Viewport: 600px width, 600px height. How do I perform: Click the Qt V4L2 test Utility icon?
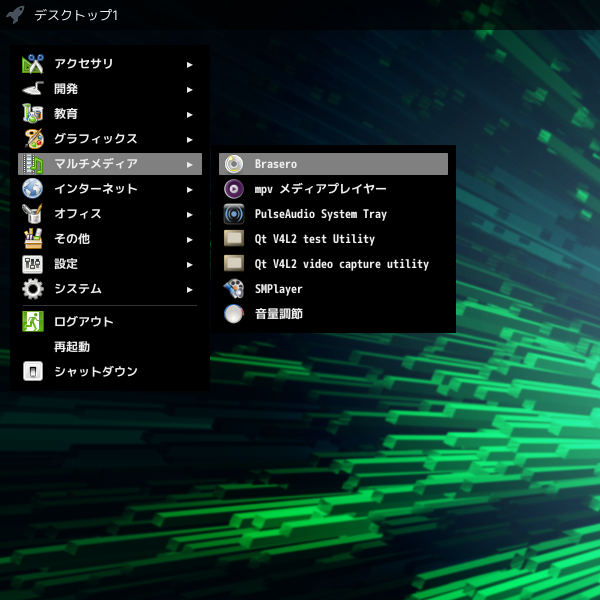pyautogui.click(x=234, y=238)
